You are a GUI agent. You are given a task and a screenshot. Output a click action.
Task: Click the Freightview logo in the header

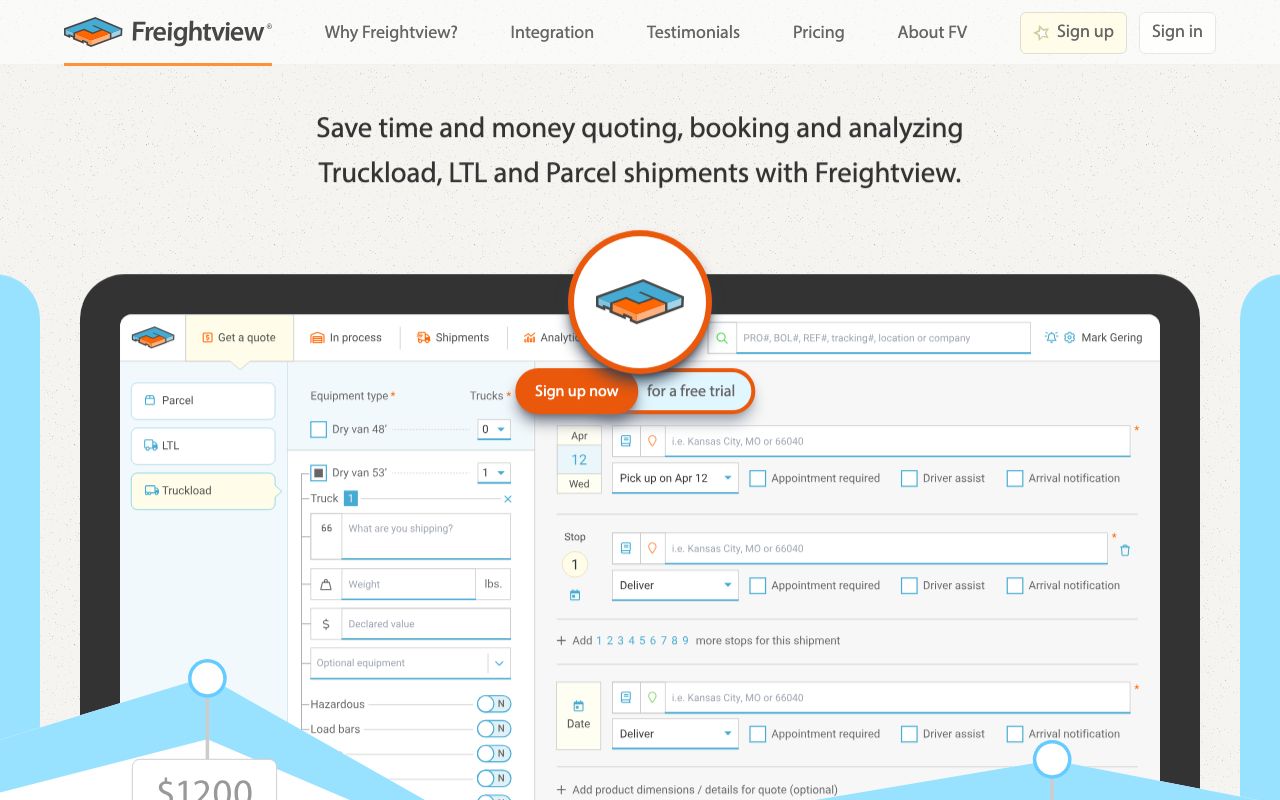[168, 32]
